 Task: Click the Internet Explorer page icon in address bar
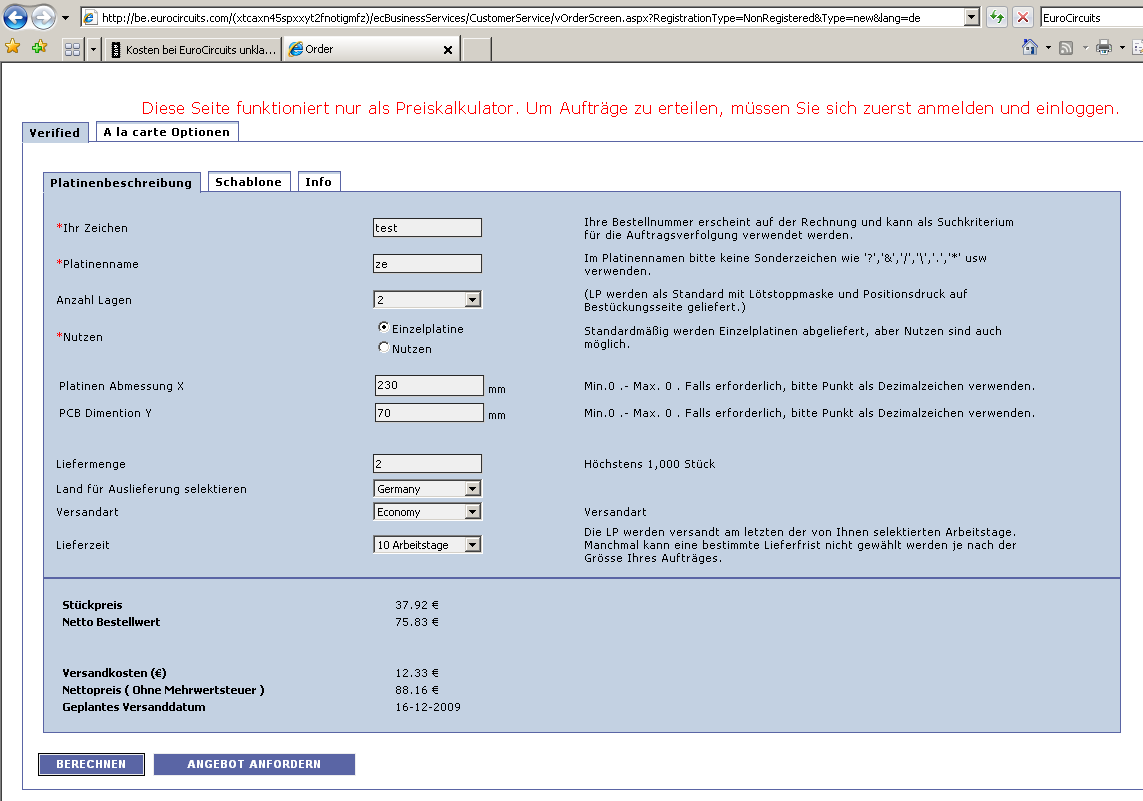pyautogui.click(x=90, y=17)
